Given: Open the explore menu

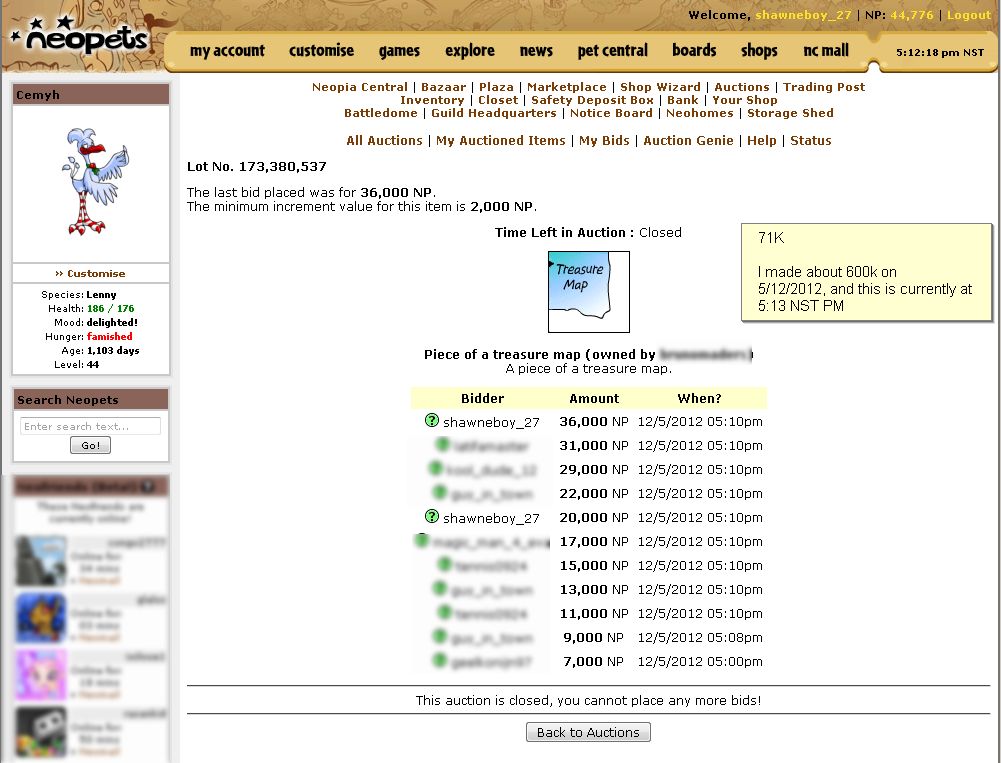Looking at the screenshot, I should (x=470, y=50).
